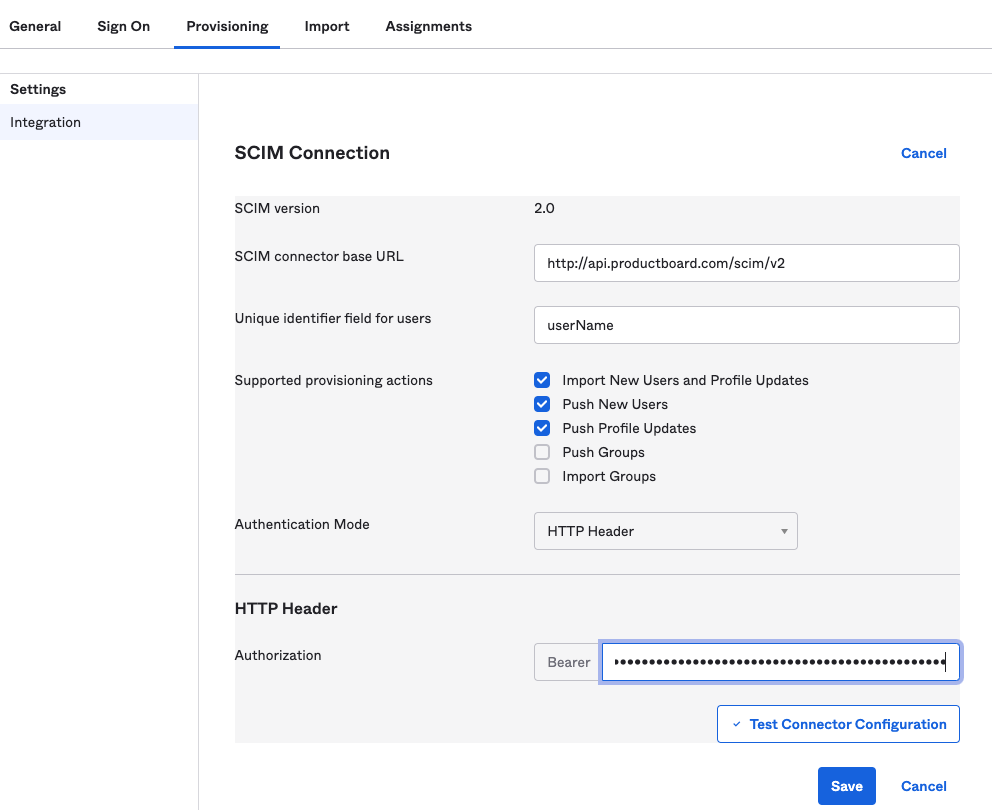992x810 pixels.
Task: Select Settings in the left sidebar
Action: [37, 89]
